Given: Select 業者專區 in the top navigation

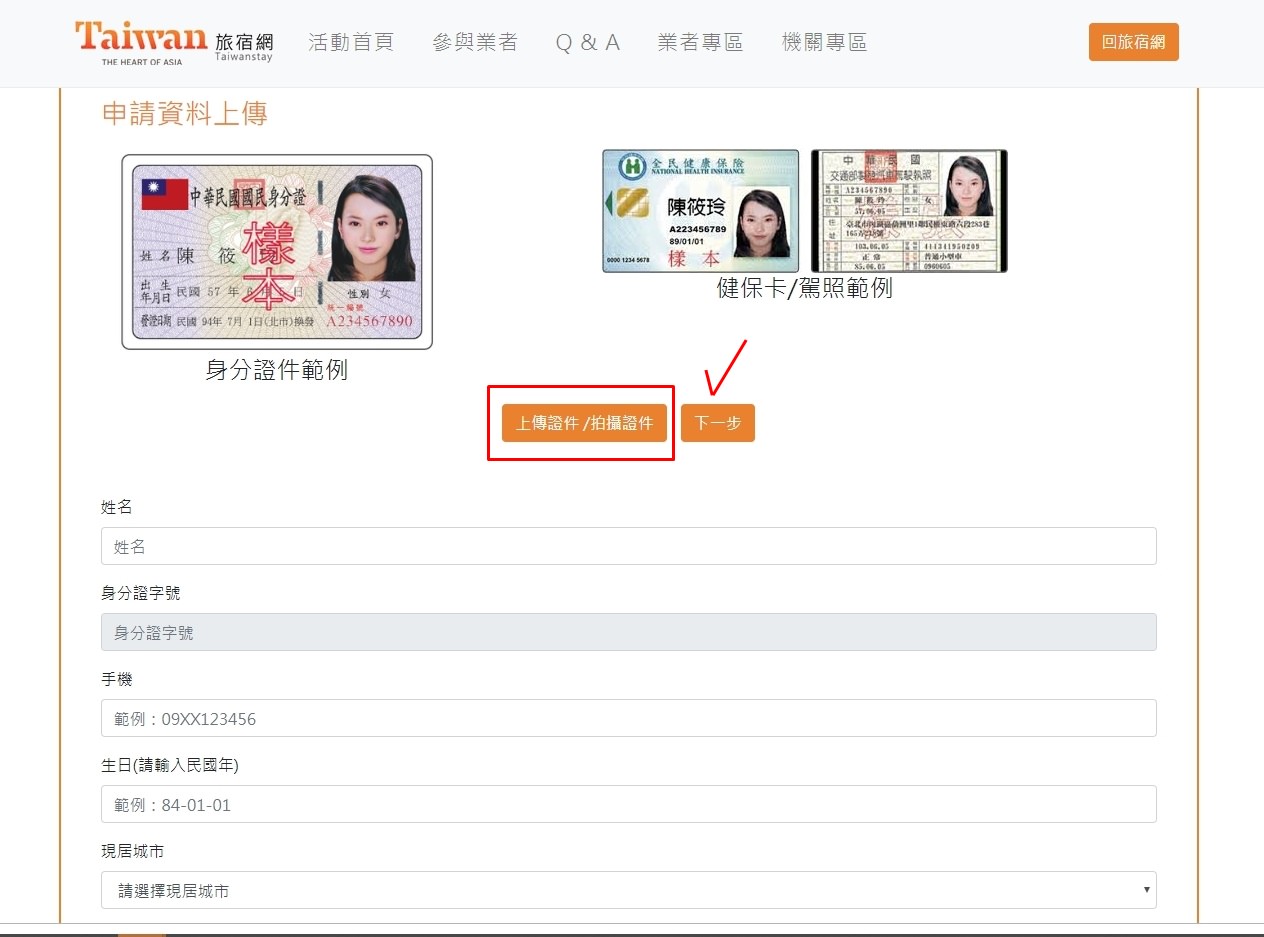Looking at the screenshot, I should click(700, 42).
